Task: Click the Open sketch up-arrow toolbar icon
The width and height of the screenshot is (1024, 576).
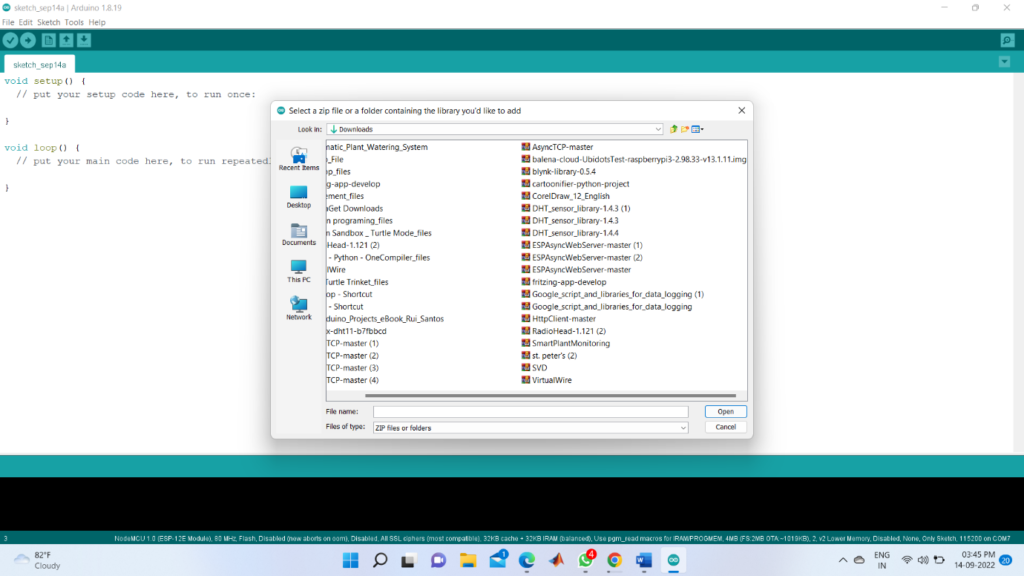Action: coord(66,40)
